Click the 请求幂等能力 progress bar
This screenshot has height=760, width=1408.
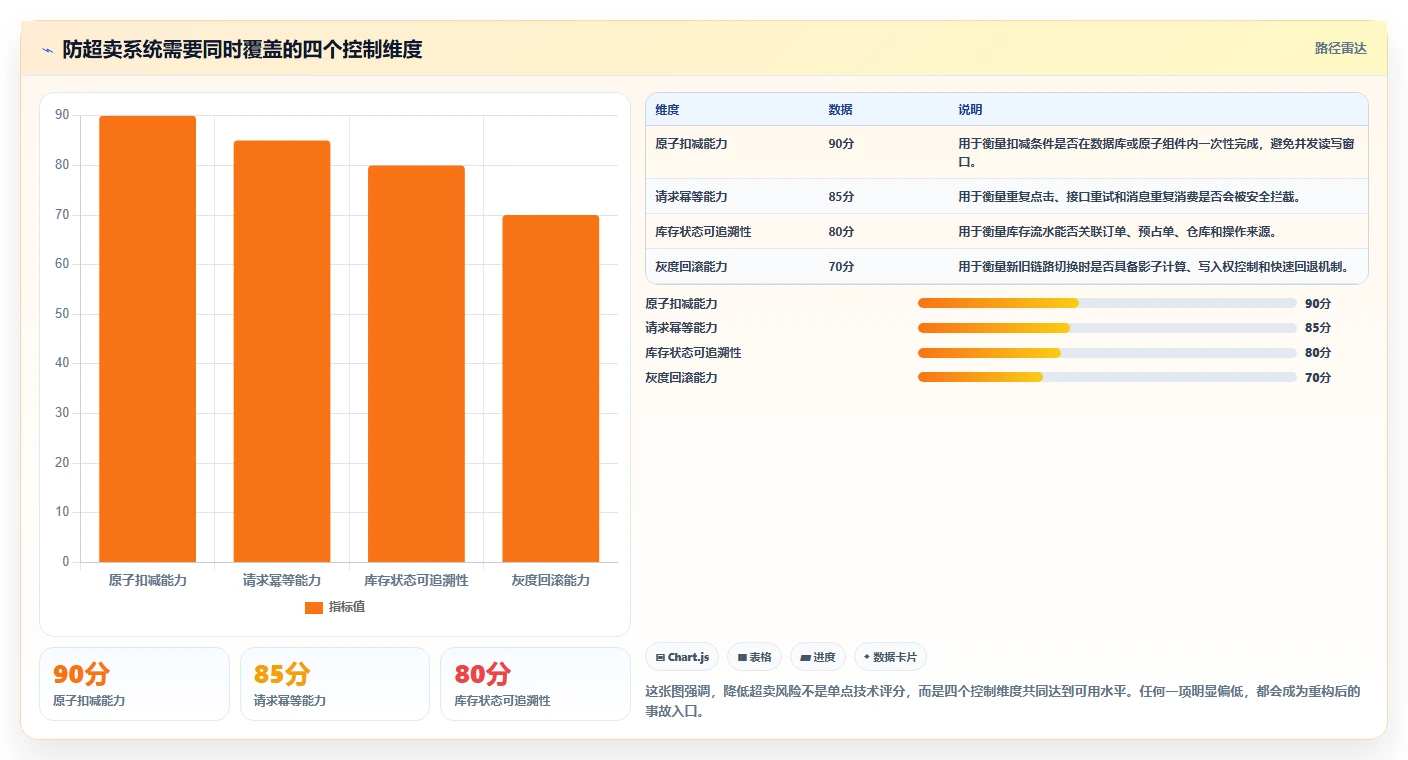point(1107,328)
